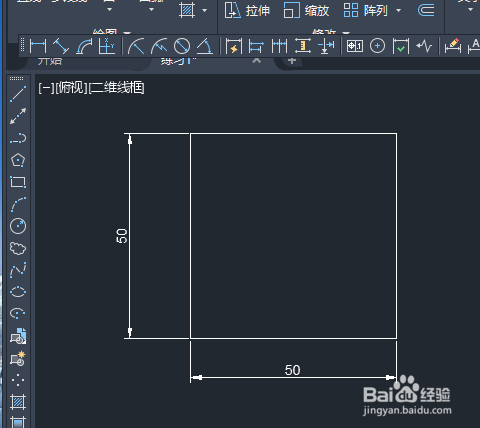
Task: Select the Hatch tool in left toolbar
Action: pos(18,402)
